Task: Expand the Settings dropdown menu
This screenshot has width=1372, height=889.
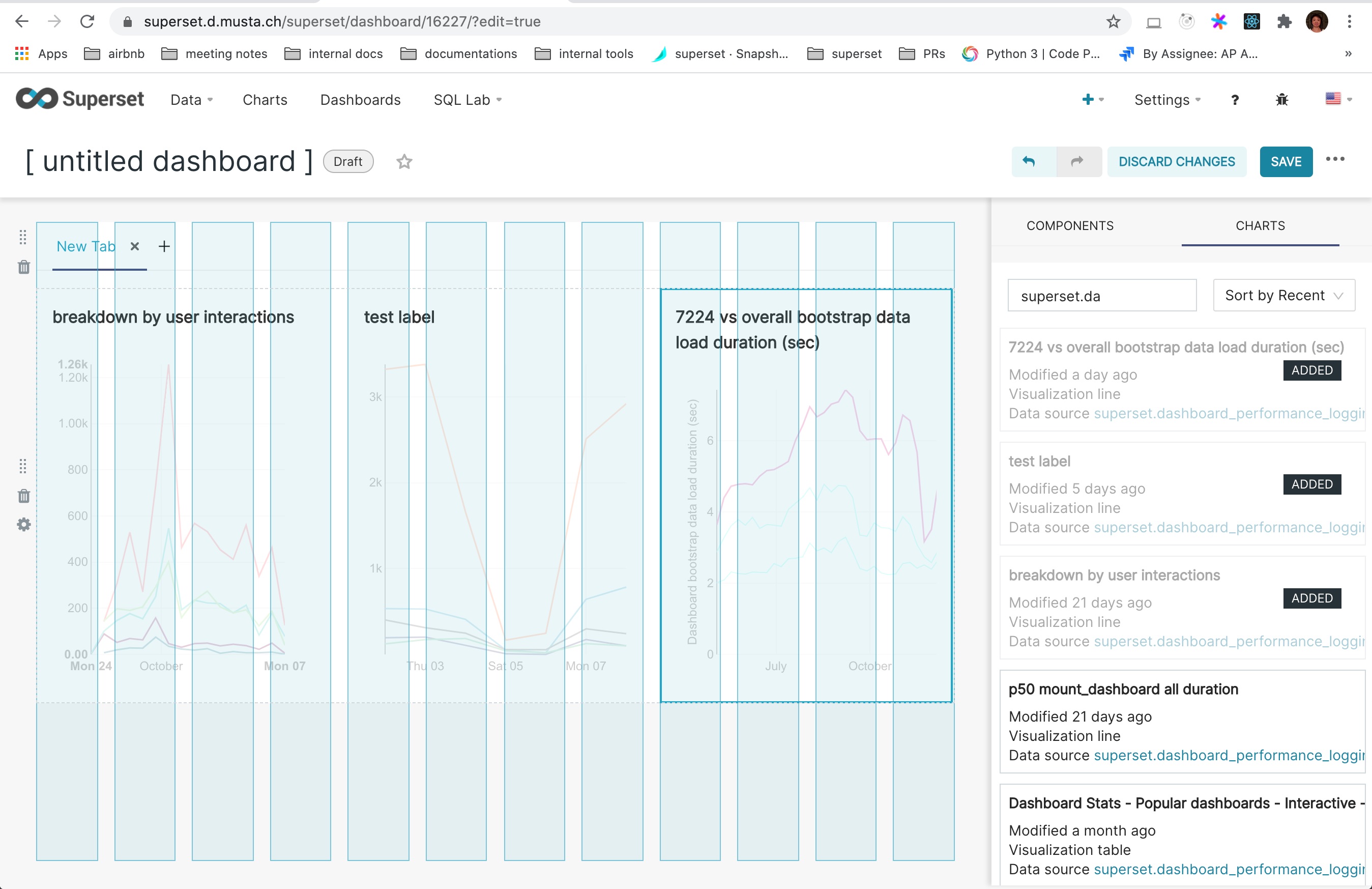Action: [x=1167, y=100]
